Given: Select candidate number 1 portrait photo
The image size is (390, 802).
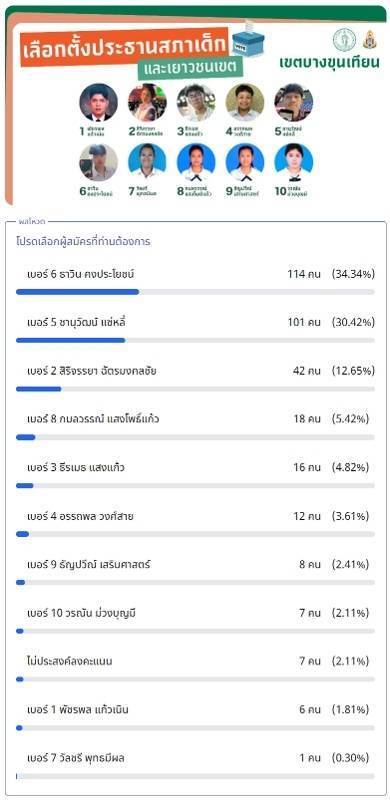Looking at the screenshot, I should point(98,102).
